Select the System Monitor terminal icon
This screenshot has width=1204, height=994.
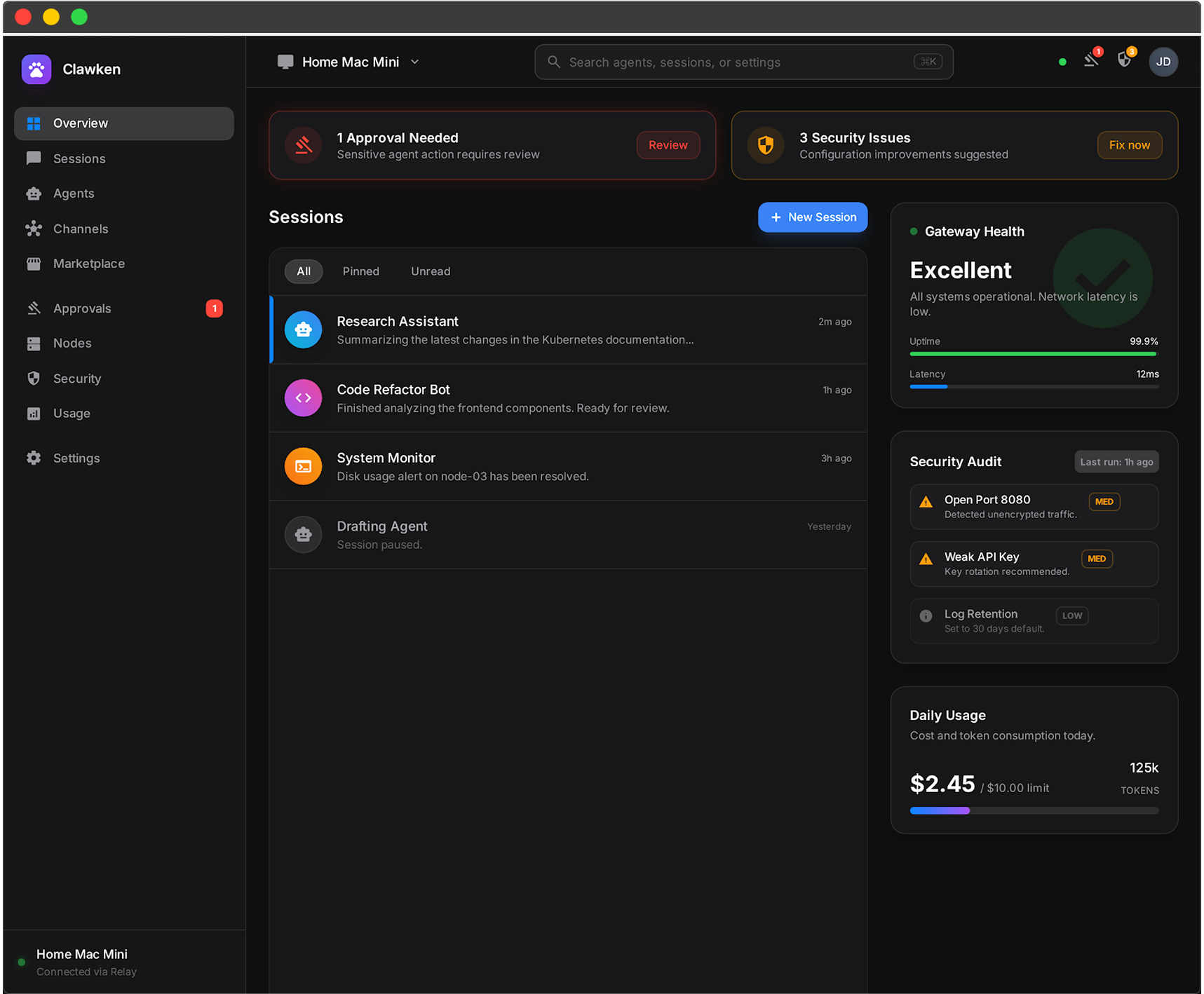coord(303,466)
